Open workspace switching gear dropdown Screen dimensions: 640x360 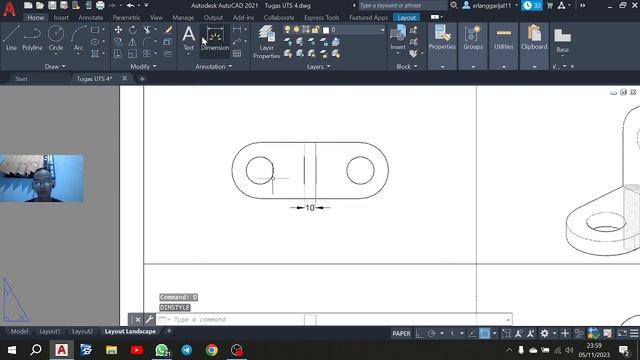(554, 333)
